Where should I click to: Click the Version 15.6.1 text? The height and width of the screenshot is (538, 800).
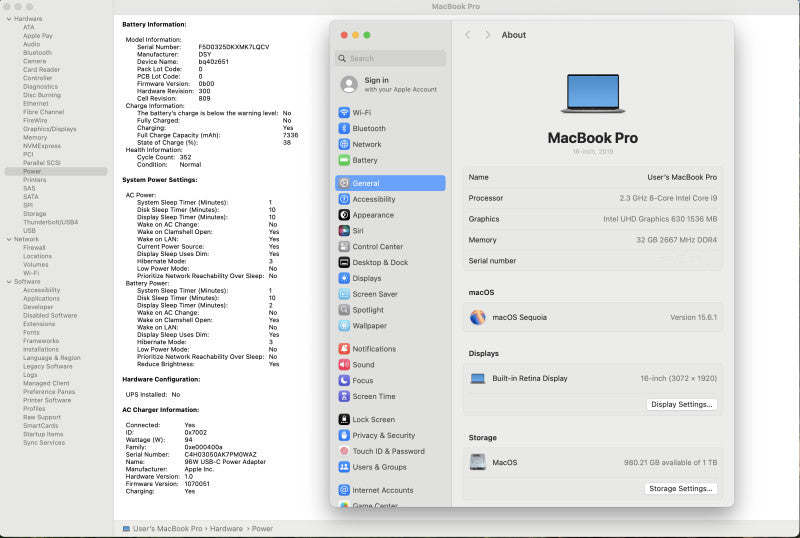693,317
